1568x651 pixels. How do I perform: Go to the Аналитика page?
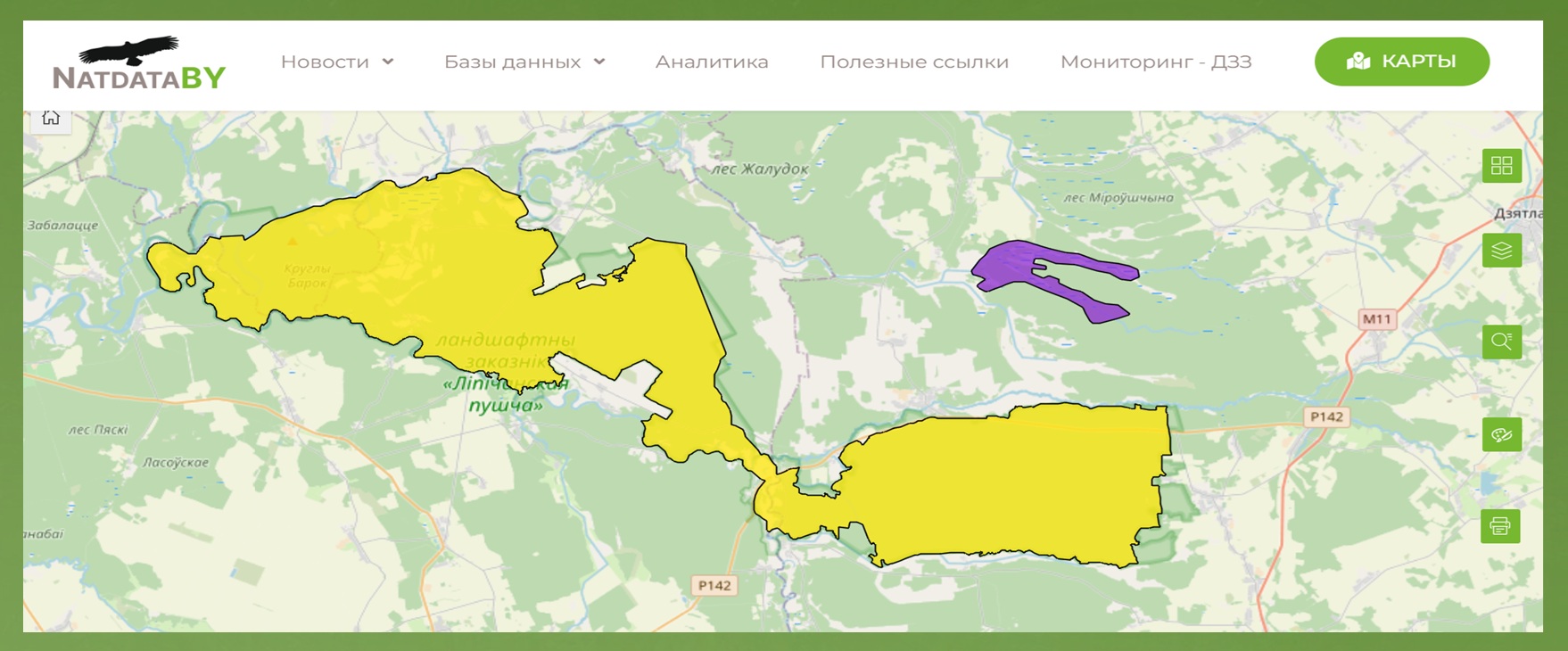711,62
